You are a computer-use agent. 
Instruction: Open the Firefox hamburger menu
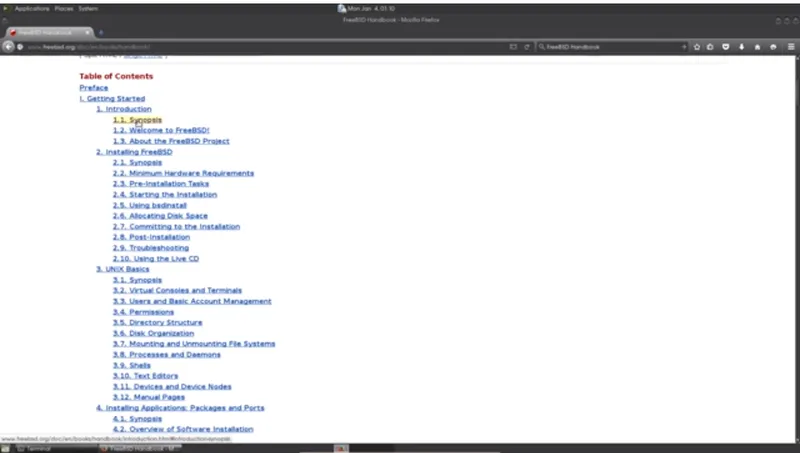click(791, 47)
